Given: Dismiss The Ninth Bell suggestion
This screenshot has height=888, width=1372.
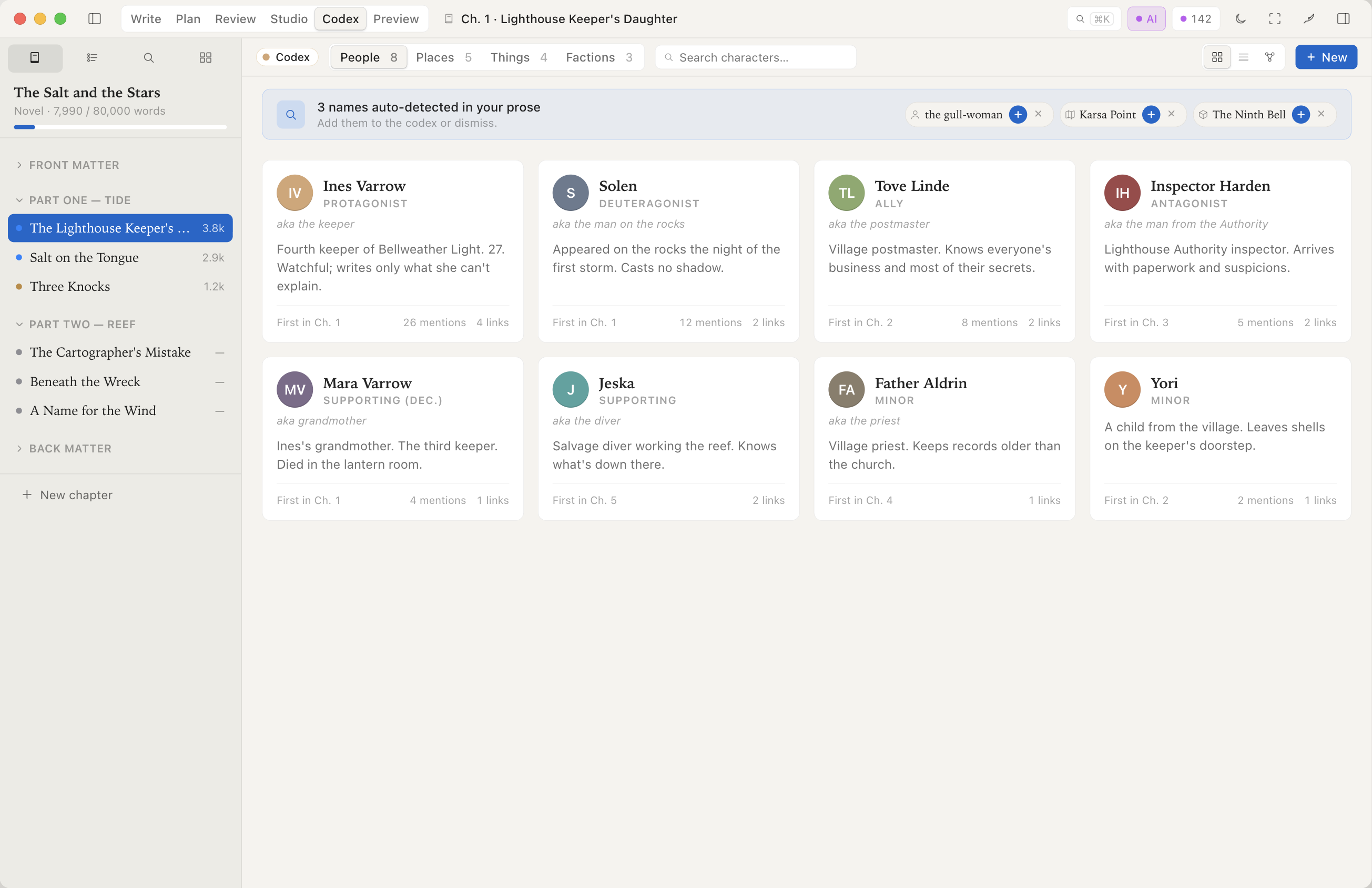Looking at the screenshot, I should pyautogui.click(x=1322, y=114).
